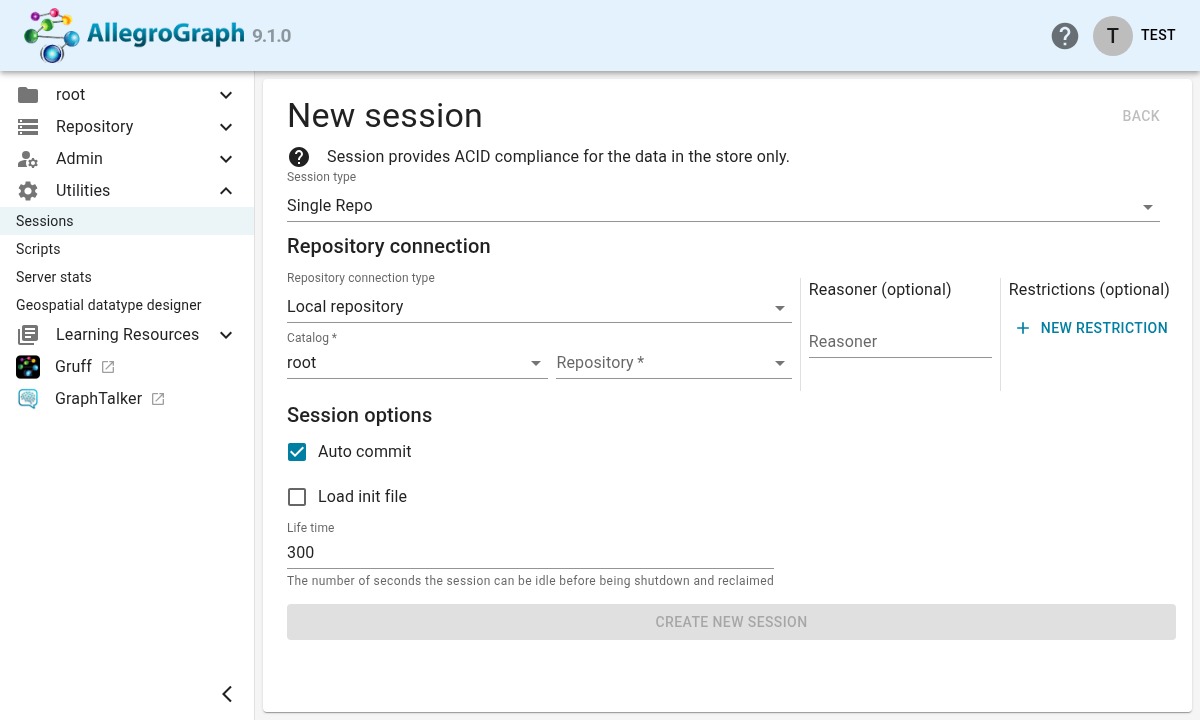Click the Utilities menu label
1200x720 pixels.
coord(83,191)
